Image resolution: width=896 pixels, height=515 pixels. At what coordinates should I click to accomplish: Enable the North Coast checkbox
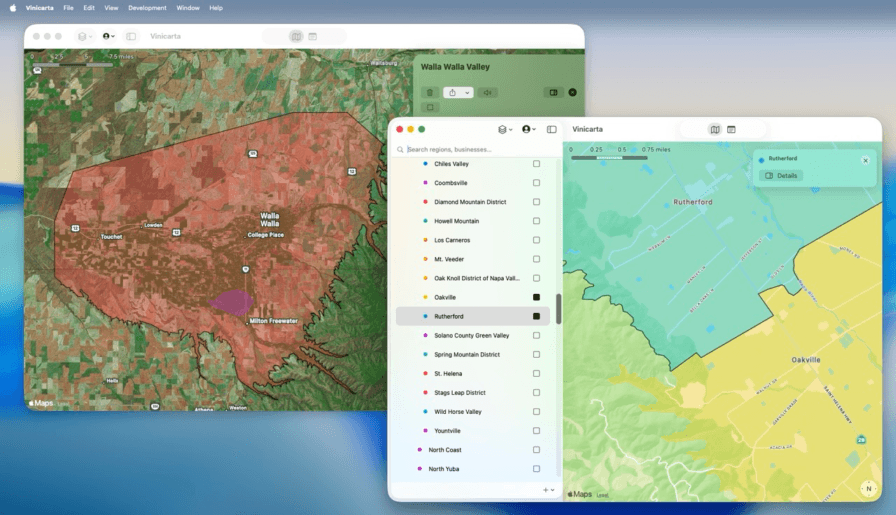pyautogui.click(x=536, y=450)
